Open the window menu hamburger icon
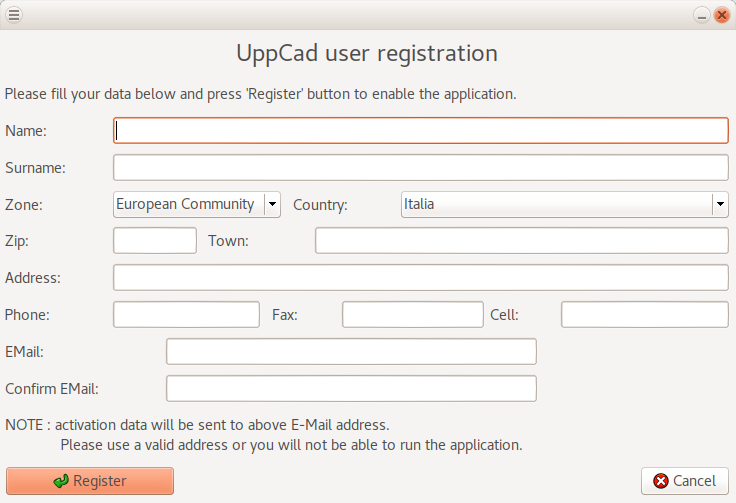 (x=14, y=15)
